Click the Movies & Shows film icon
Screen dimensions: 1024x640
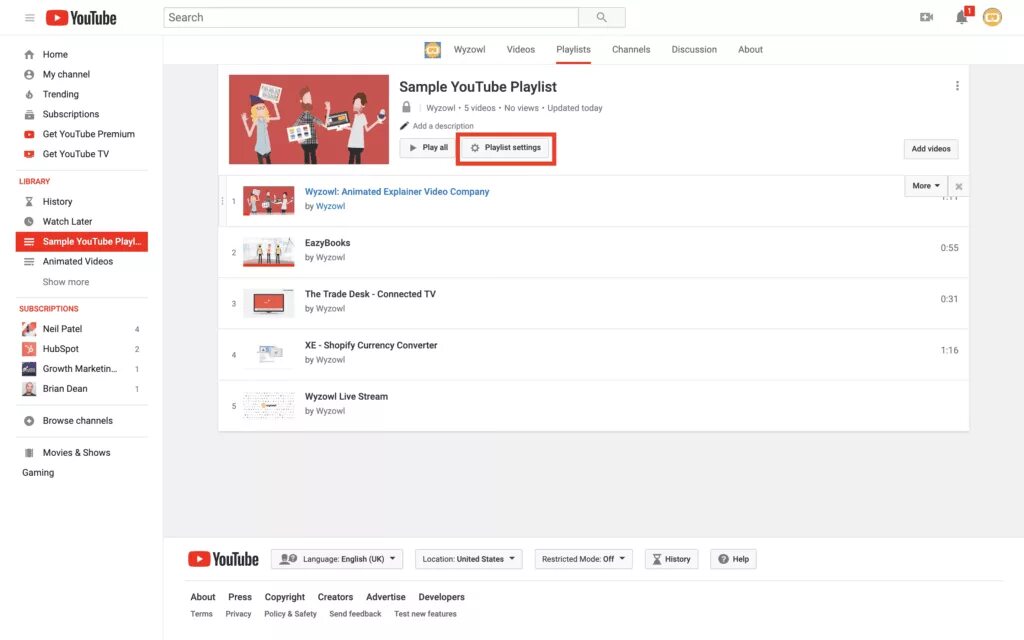tap(29, 453)
